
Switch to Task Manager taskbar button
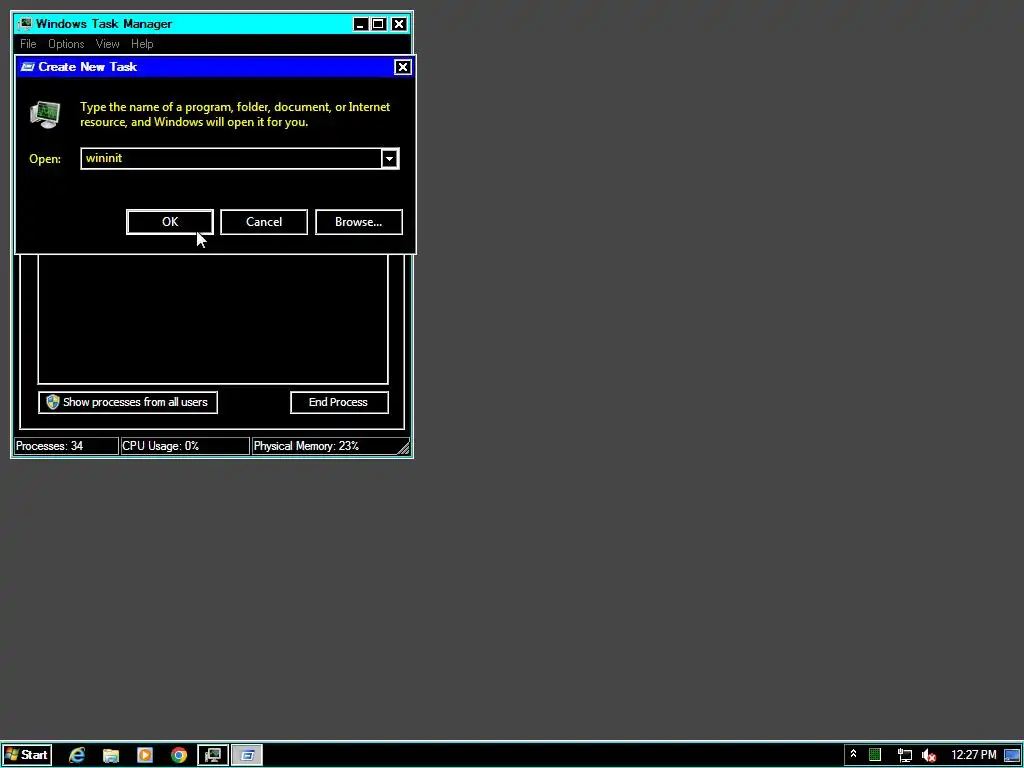pos(213,756)
